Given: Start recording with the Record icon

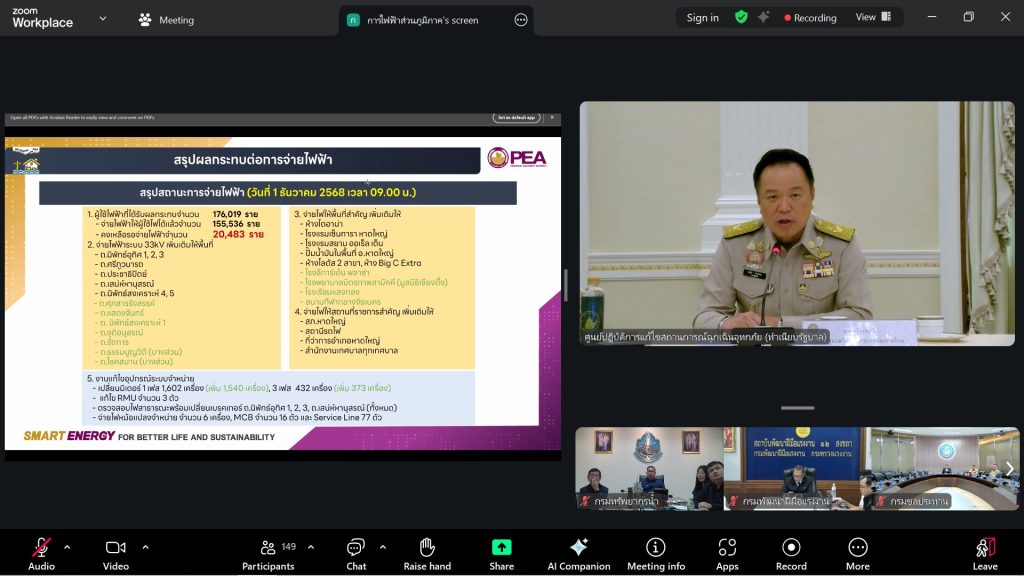Looking at the screenshot, I should pyautogui.click(x=791, y=547).
